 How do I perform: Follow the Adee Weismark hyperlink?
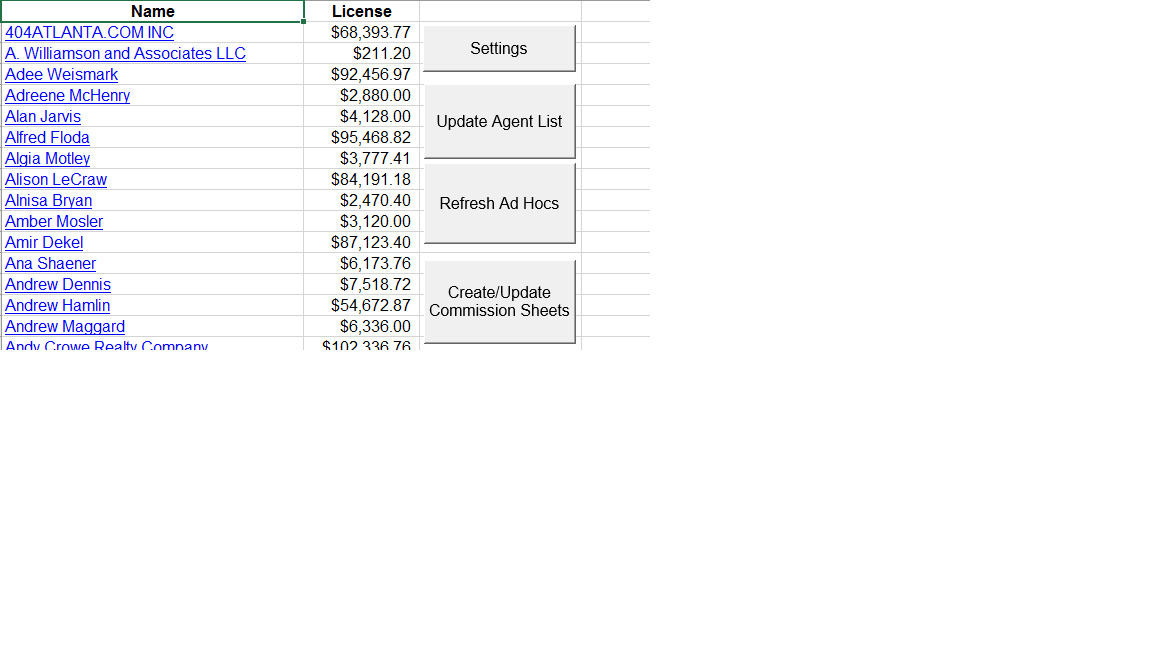[61, 74]
